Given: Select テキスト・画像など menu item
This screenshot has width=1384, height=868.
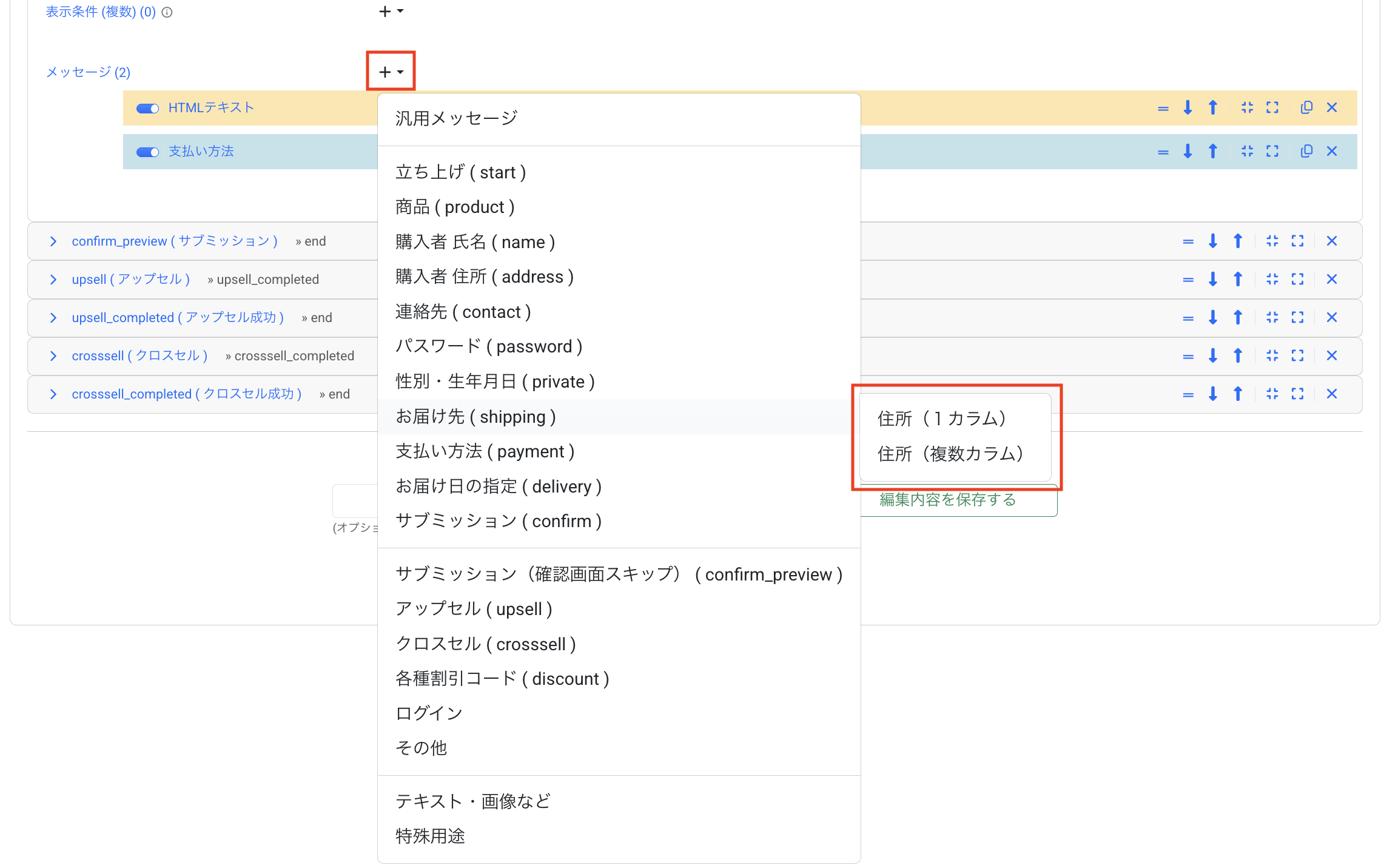Looking at the screenshot, I should (619, 802).
